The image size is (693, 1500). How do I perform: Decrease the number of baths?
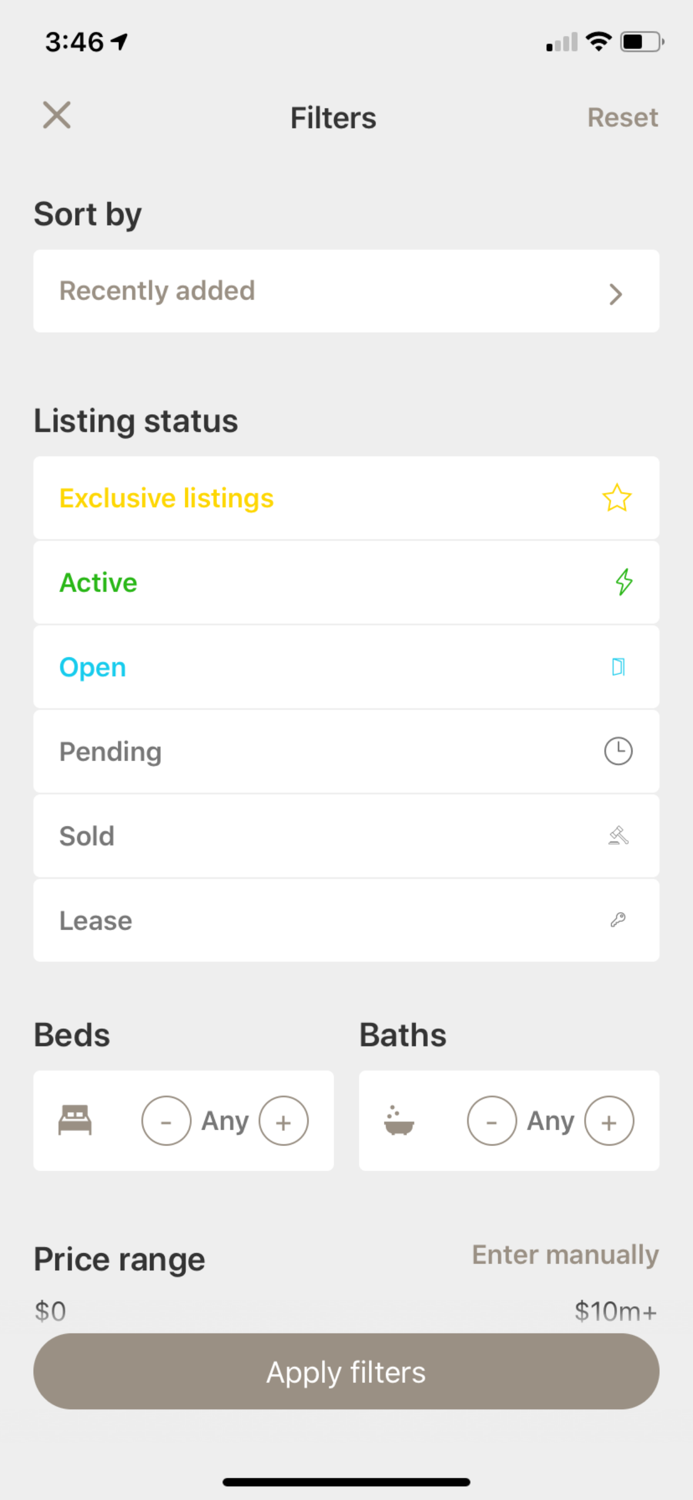tap(492, 1121)
